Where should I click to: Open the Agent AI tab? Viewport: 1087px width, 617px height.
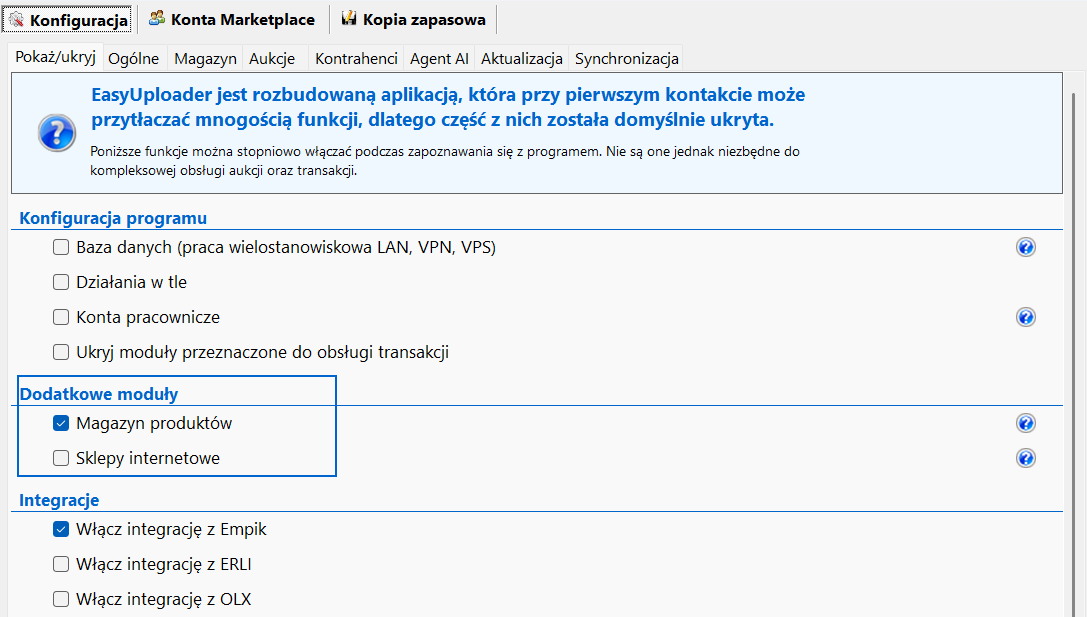[x=440, y=58]
